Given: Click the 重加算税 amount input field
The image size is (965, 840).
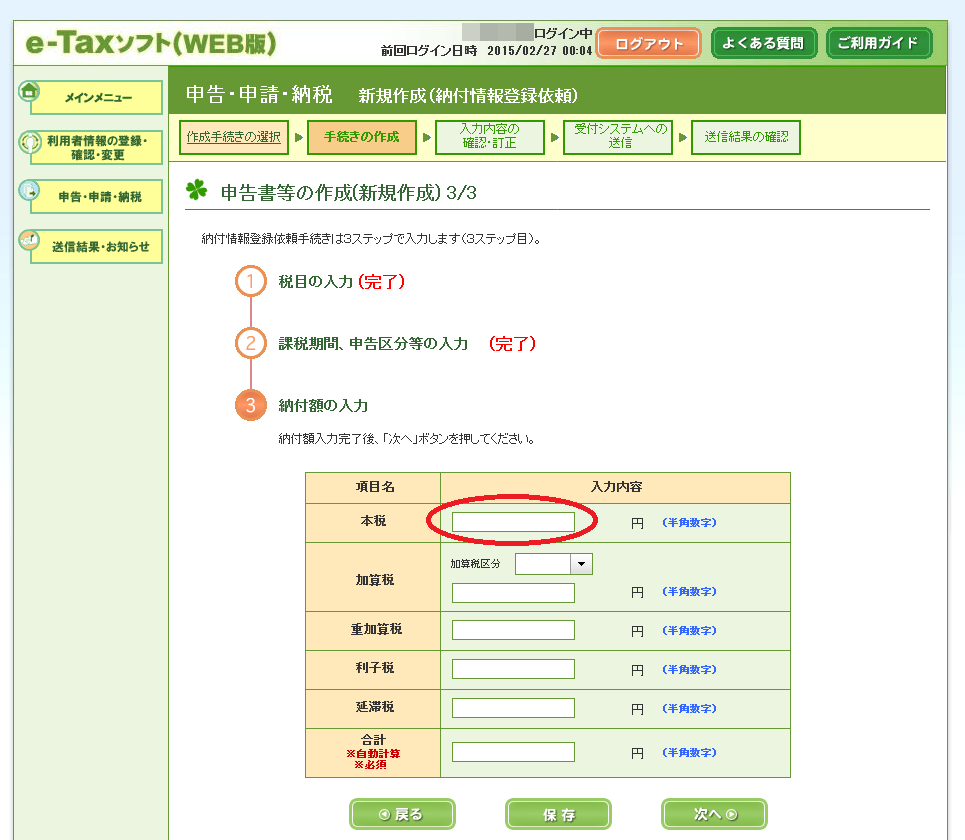Looking at the screenshot, I should click(513, 630).
